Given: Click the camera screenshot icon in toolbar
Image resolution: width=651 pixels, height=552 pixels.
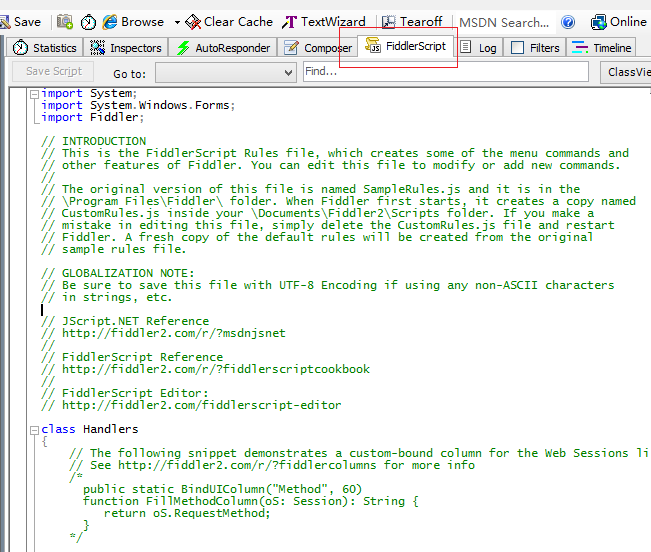Looking at the screenshot, I should pos(65,21).
